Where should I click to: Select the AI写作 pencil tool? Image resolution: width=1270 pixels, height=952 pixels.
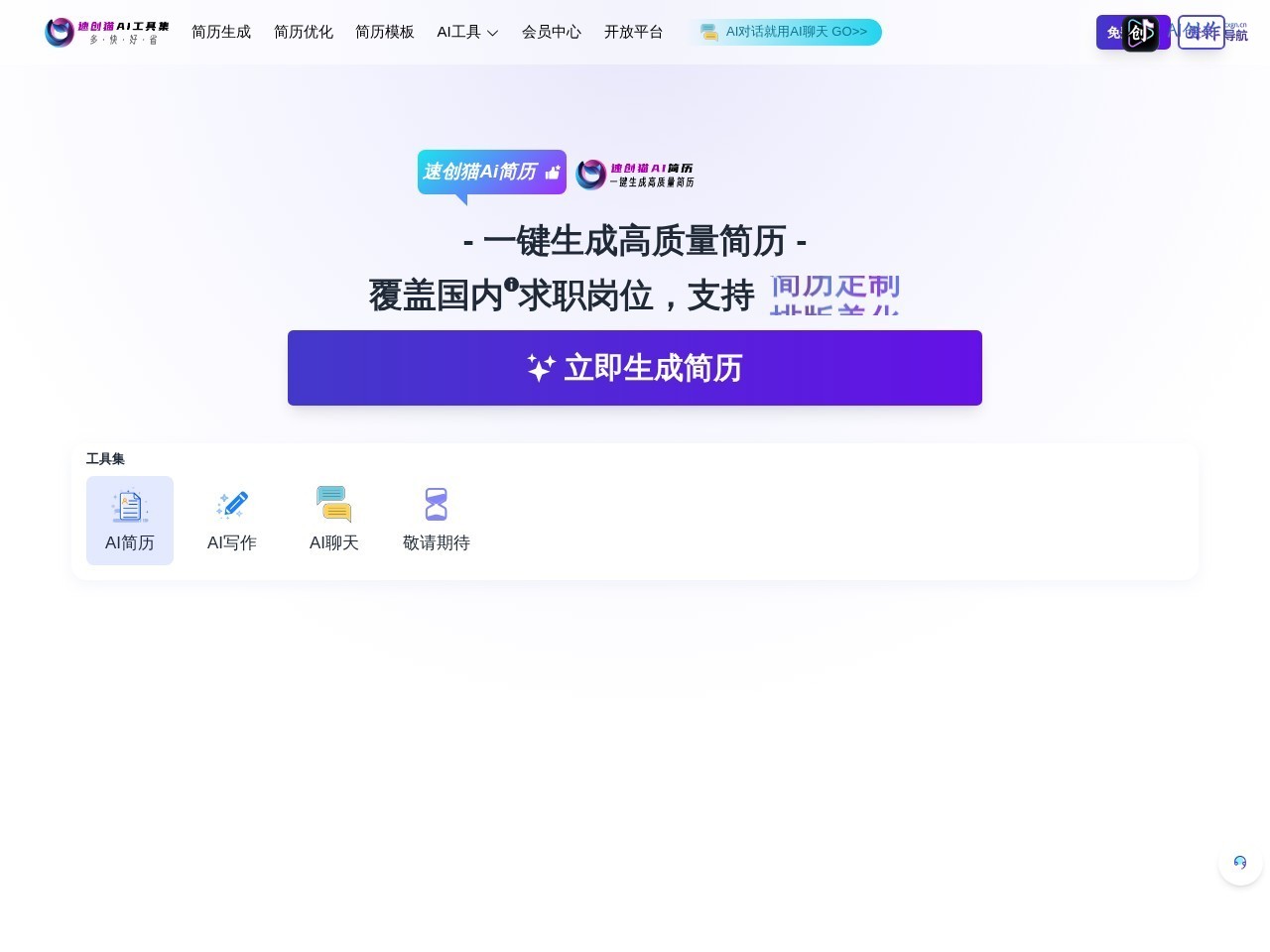(232, 521)
